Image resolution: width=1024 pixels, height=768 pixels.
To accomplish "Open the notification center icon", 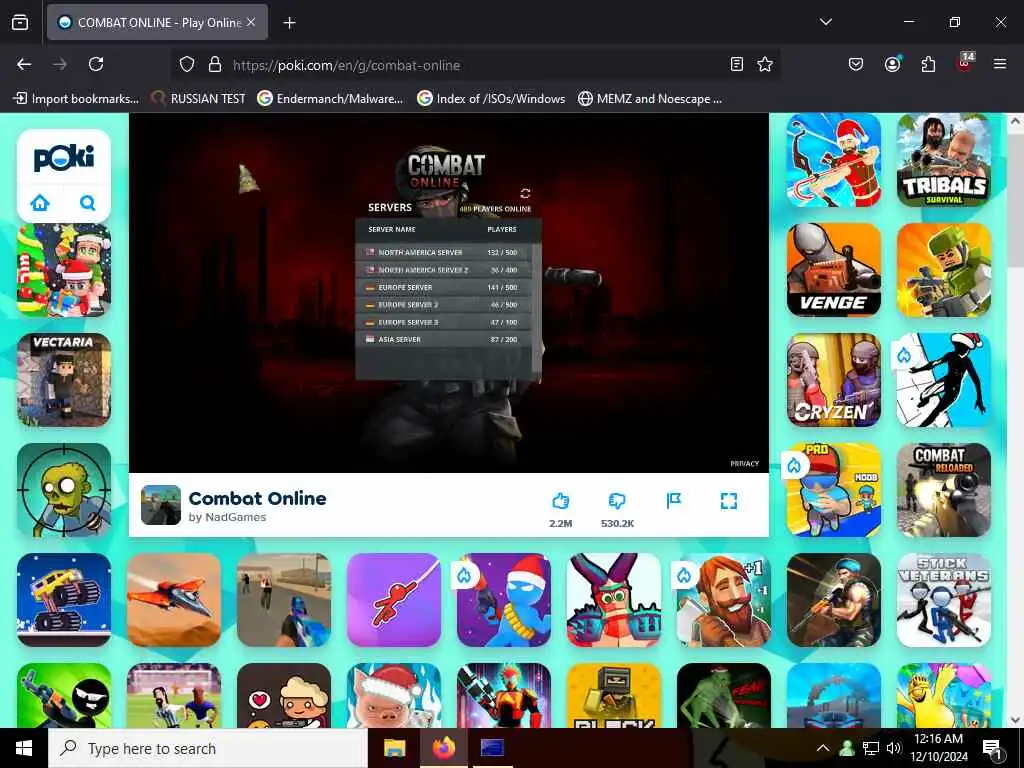I will click(x=992, y=749).
